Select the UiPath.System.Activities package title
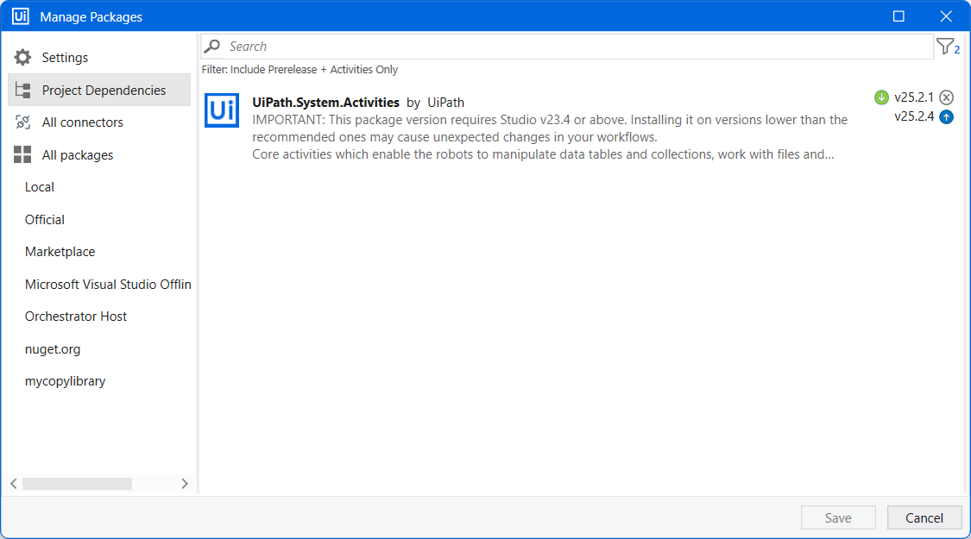 (326, 102)
